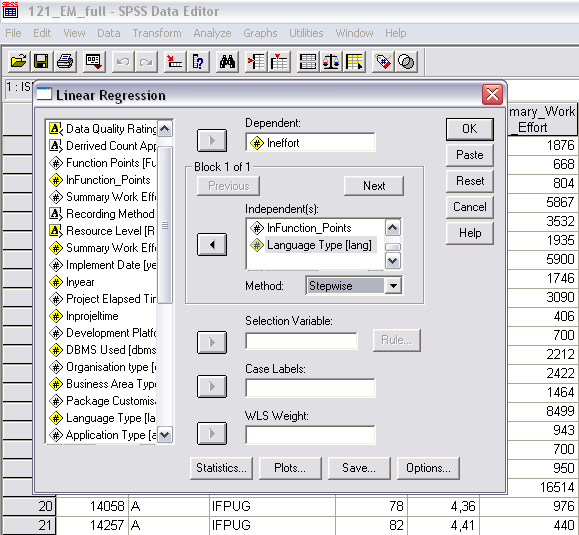The height and width of the screenshot is (535, 579).
Task: Click the Value Labels tag icon
Action: pos(383,61)
